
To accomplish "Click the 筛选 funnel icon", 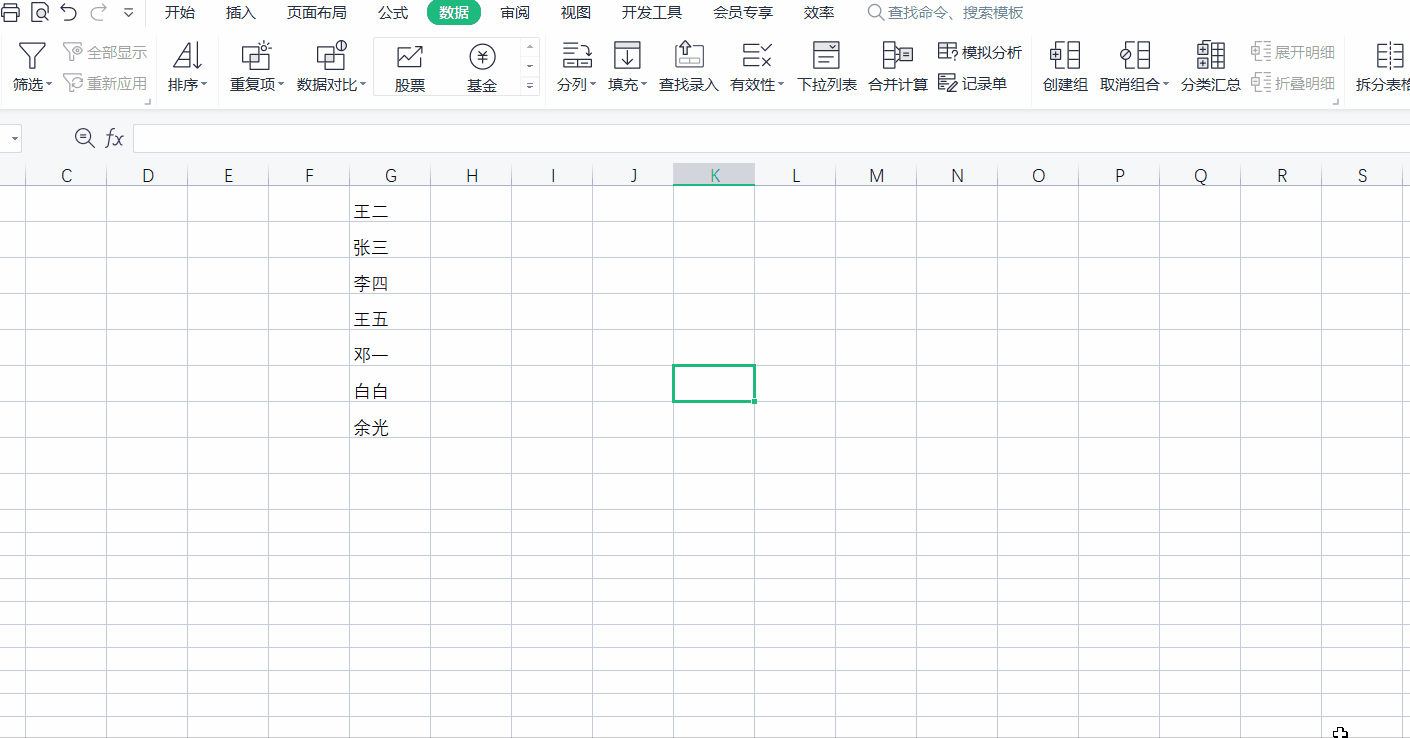I will (x=32, y=56).
